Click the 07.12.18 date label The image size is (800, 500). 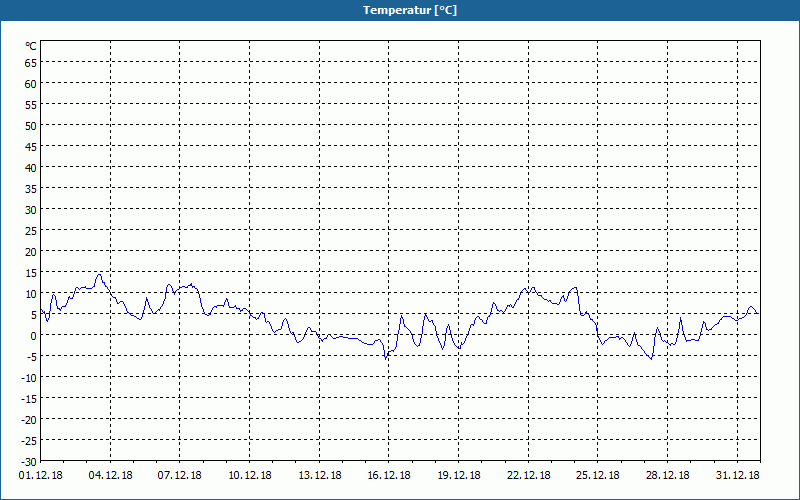click(x=180, y=475)
